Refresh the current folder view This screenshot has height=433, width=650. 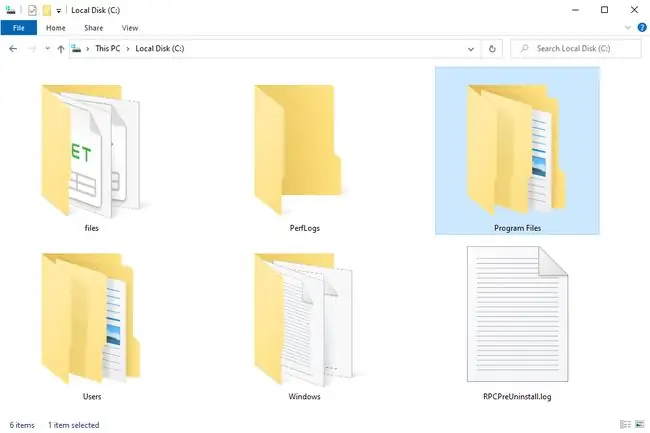click(x=492, y=49)
